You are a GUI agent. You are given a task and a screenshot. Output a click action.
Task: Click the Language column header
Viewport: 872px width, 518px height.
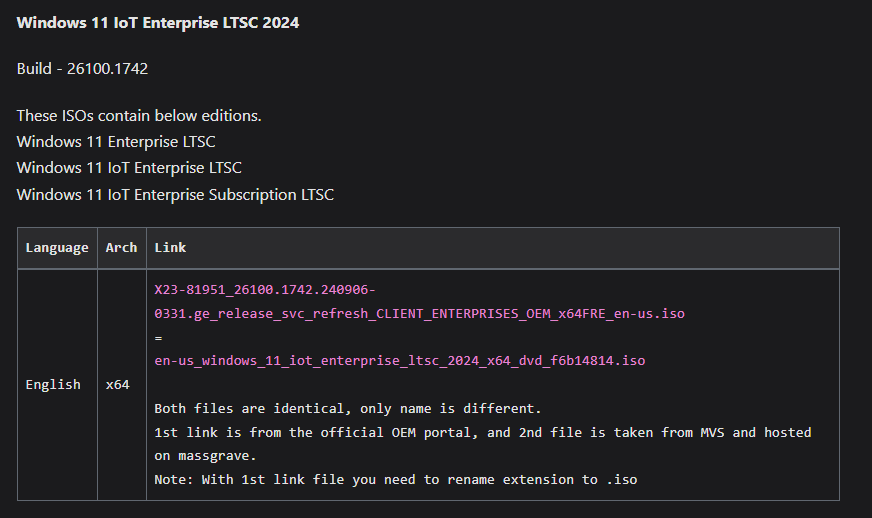57,248
